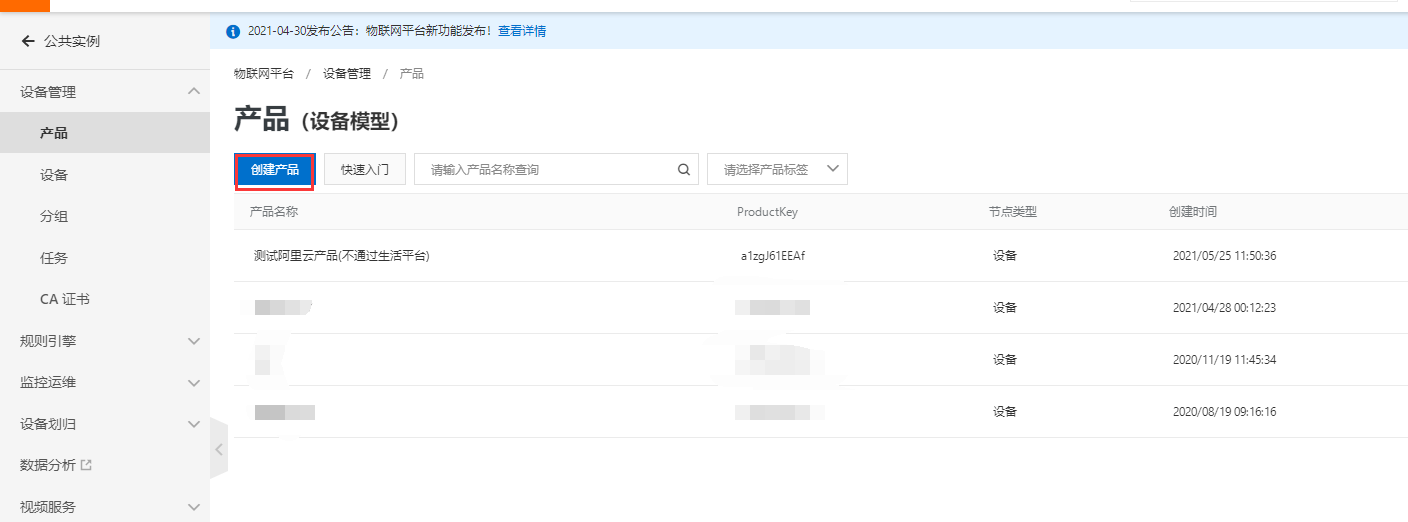The width and height of the screenshot is (1408, 522).
Task: Open external link icon beside 数据分析
Action: tap(86, 465)
